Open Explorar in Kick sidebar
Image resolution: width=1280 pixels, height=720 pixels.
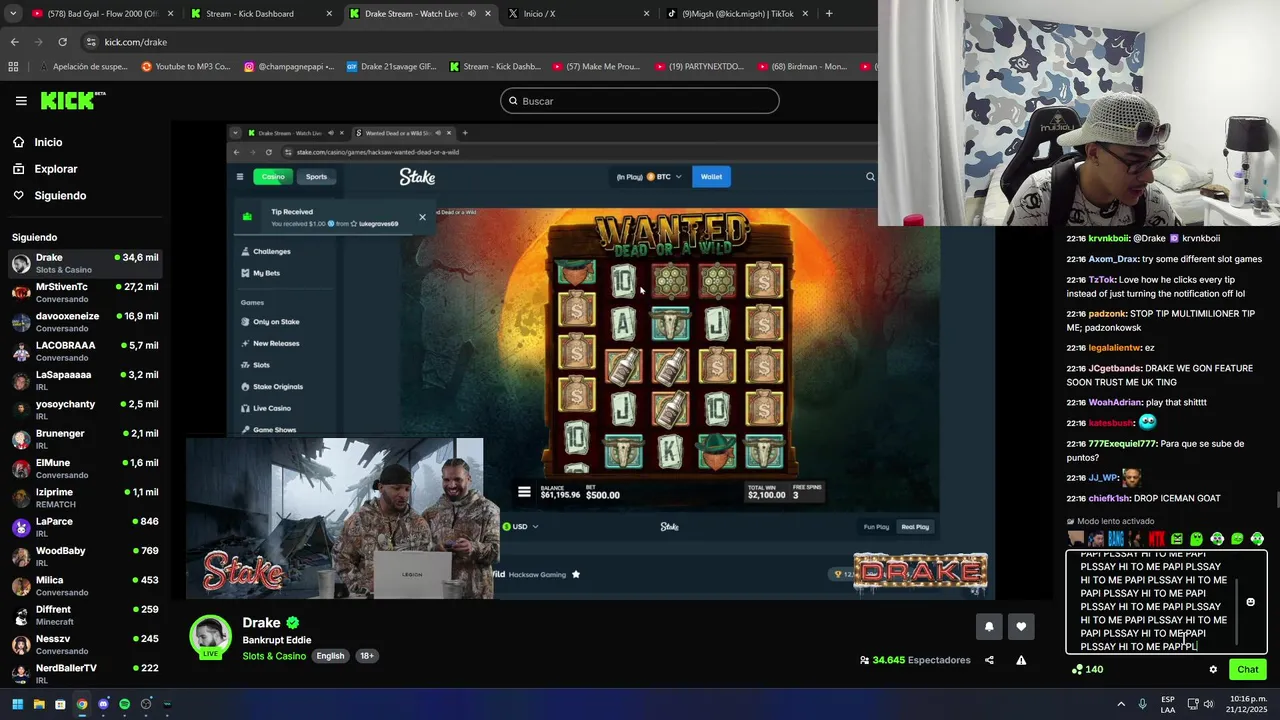point(55,169)
